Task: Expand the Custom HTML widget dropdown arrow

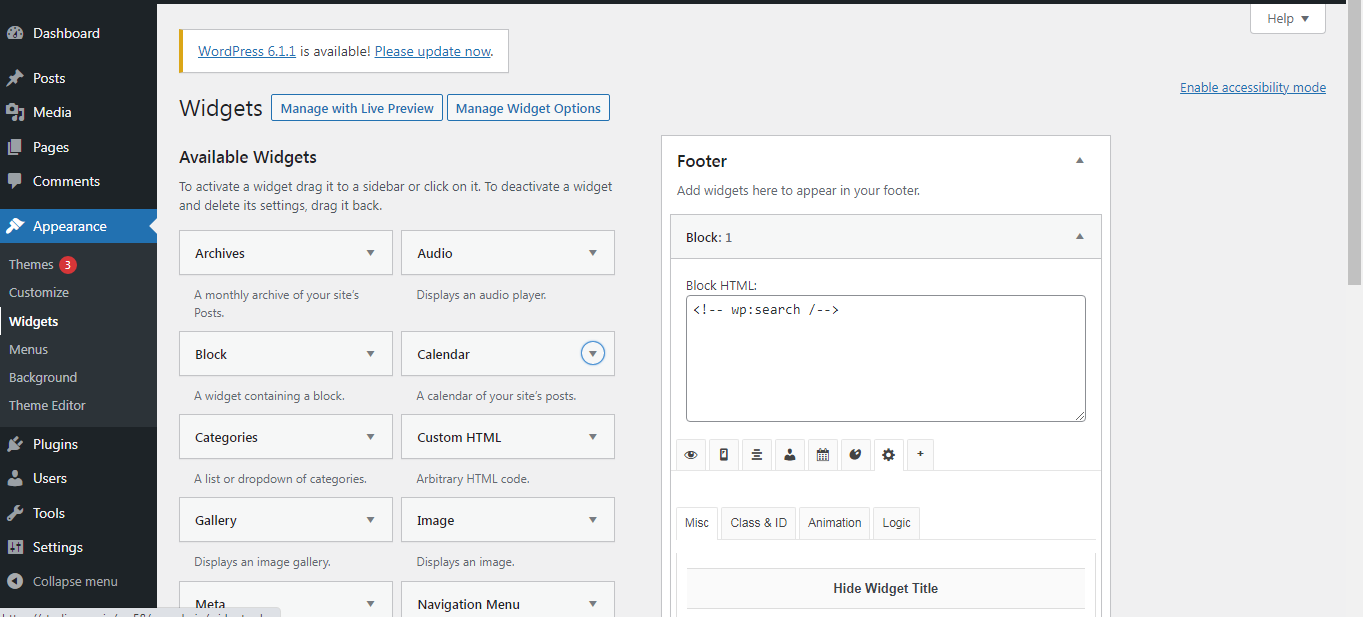Action: click(x=593, y=437)
